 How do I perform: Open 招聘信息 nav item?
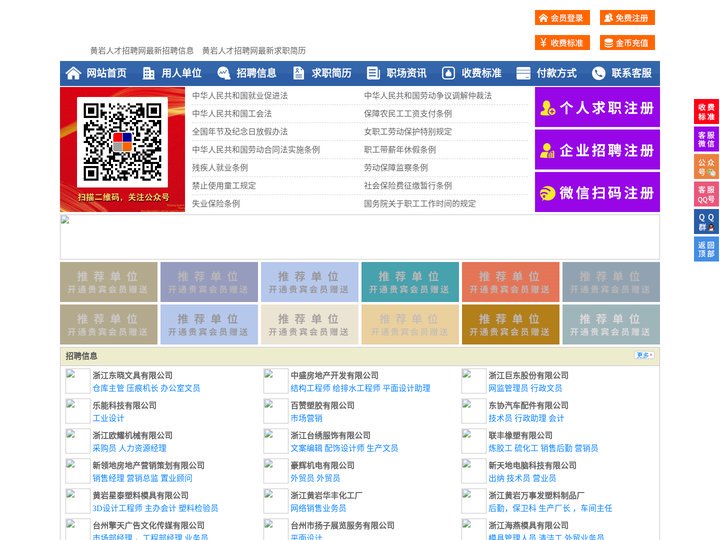[x=256, y=73]
